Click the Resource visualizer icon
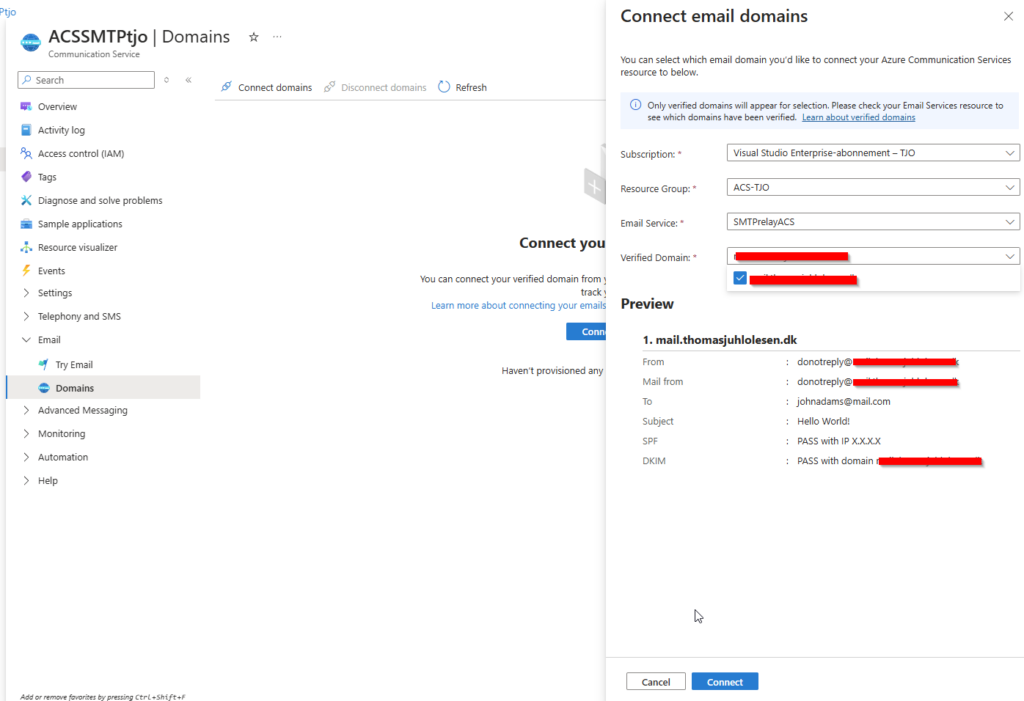This screenshot has width=1024, height=701. tap(26, 248)
